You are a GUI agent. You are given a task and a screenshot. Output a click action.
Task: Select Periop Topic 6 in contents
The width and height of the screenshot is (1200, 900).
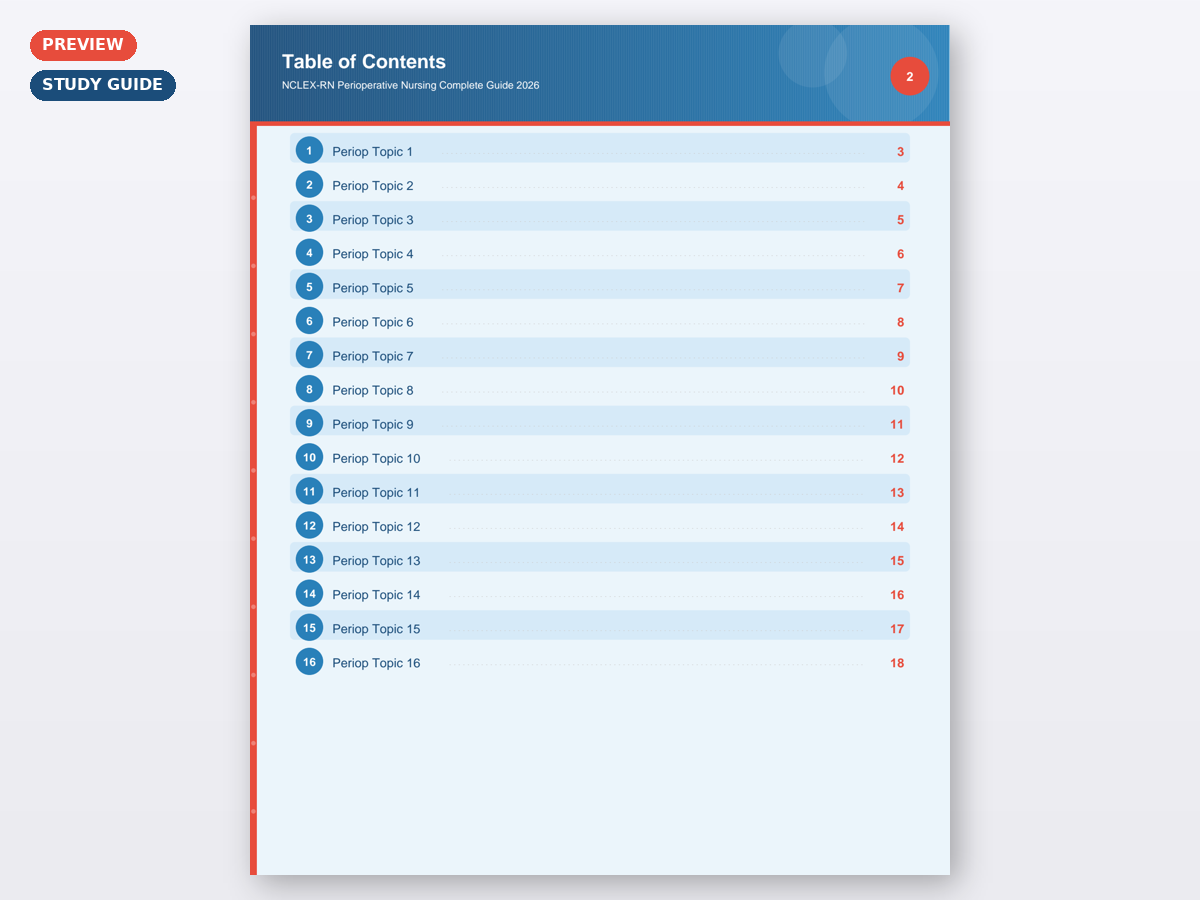point(372,322)
